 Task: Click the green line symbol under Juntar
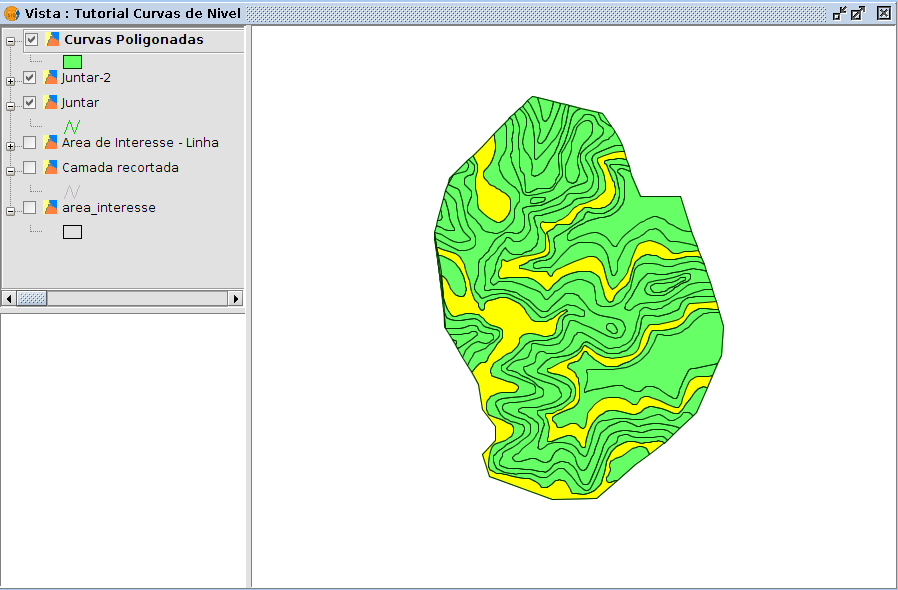(72, 127)
